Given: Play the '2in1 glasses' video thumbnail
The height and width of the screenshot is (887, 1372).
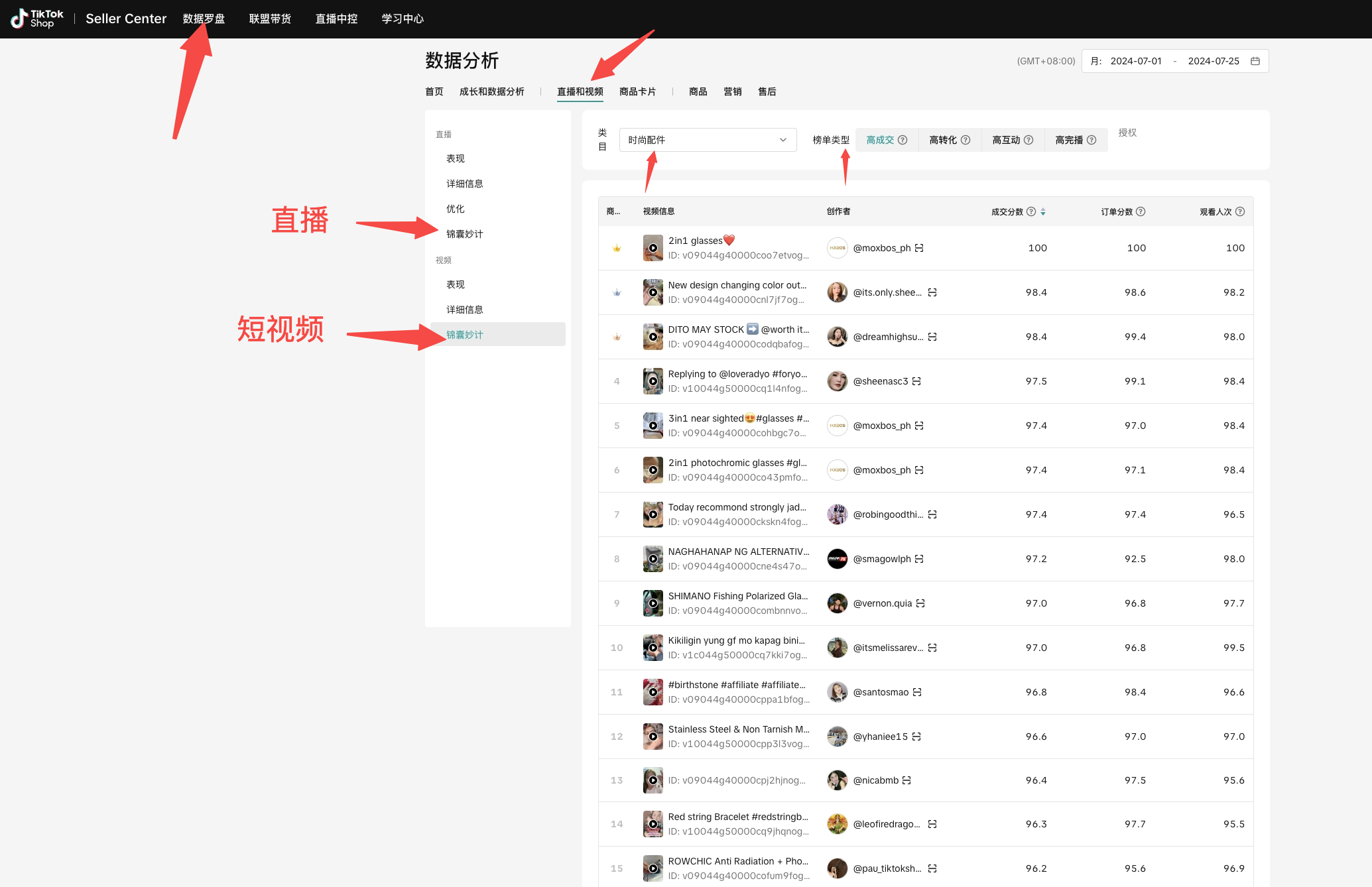Looking at the screenshot, I should (653, 248).
